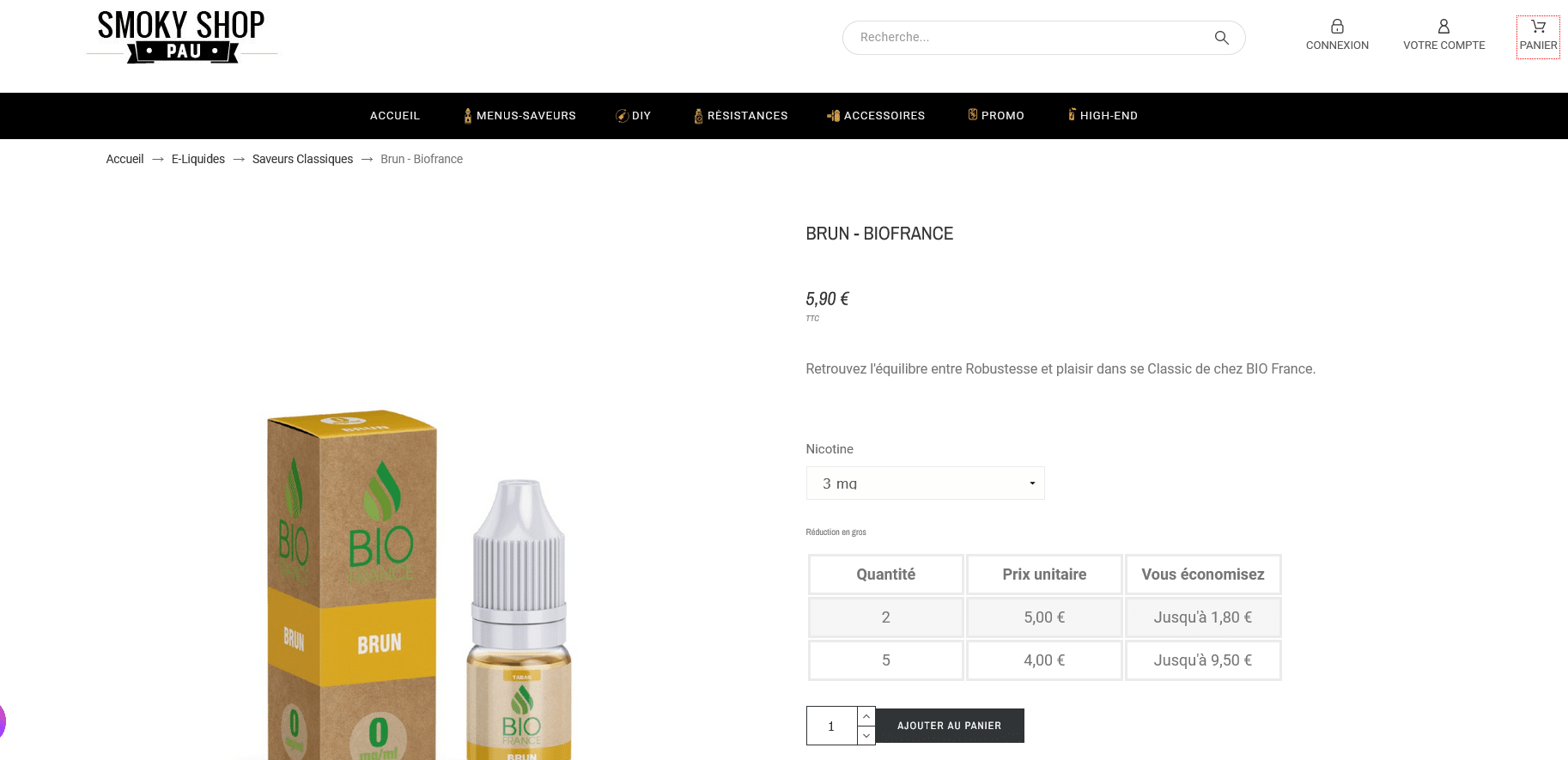Click the Connexion lock icon

coord(1337,27)
